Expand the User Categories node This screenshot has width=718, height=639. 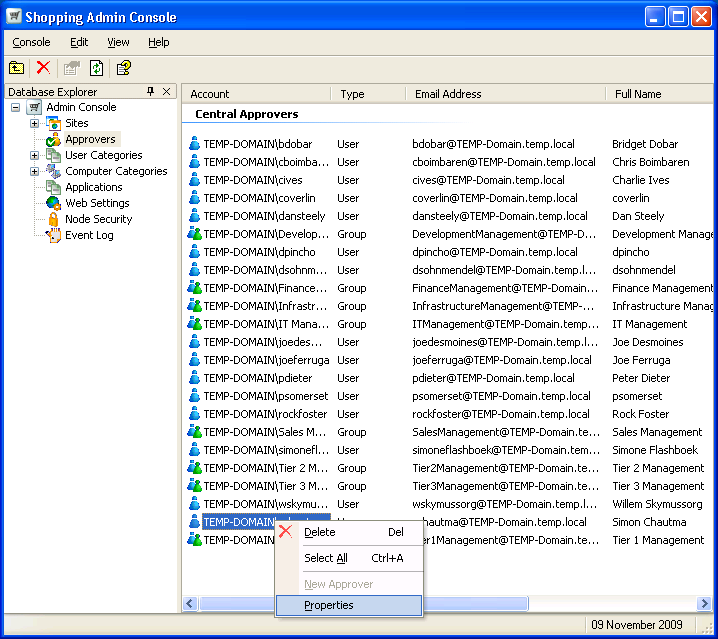[x=35, y=155]
